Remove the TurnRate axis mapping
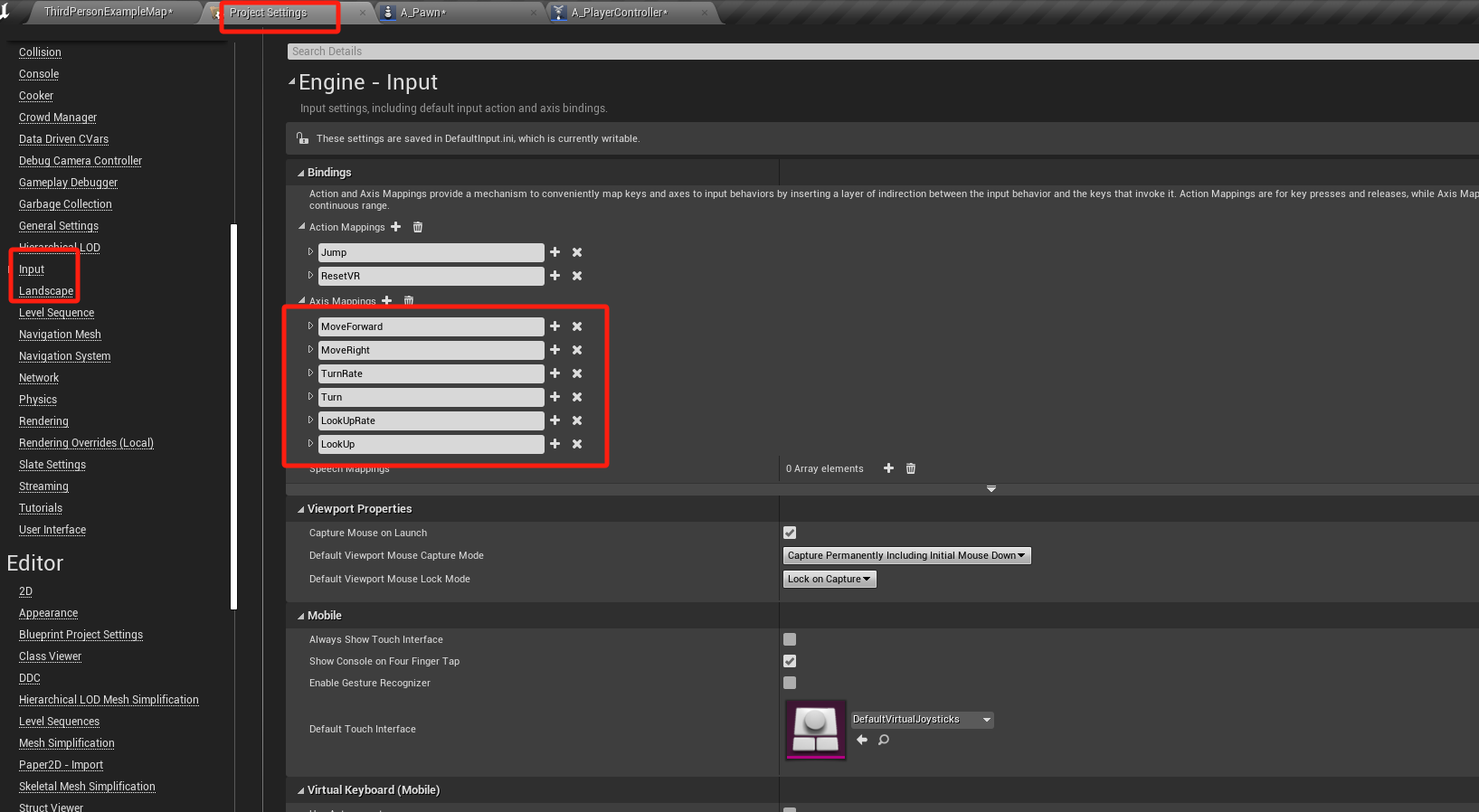Image resolution: width=1479 pixels, height=812 pixels. [577, 373]
